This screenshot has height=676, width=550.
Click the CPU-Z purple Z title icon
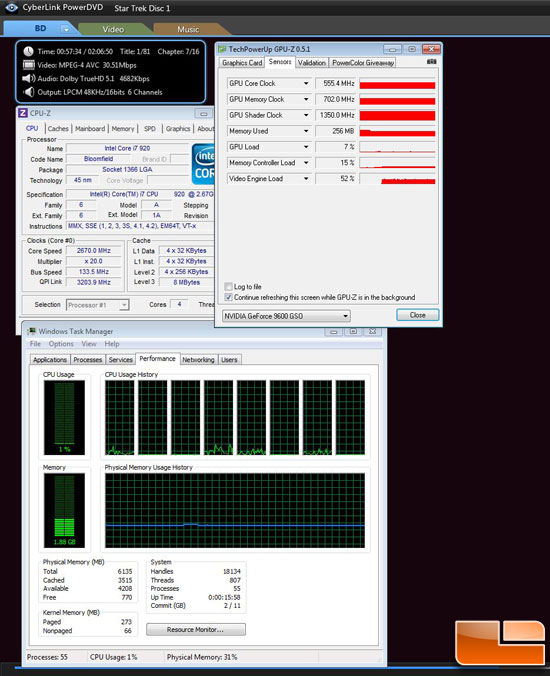click(22, 113)
